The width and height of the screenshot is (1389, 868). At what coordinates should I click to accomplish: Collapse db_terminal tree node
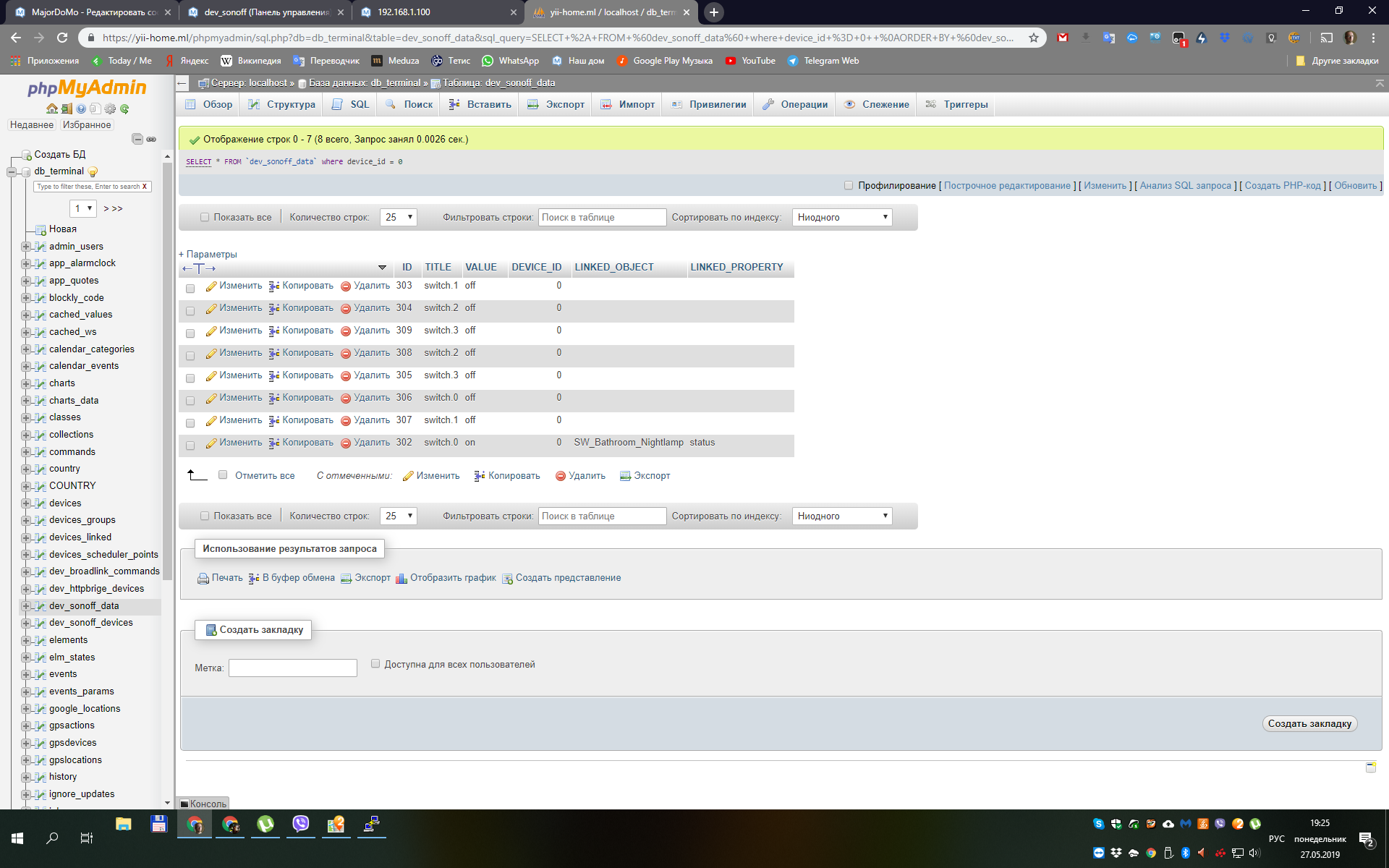pos(12,171)
